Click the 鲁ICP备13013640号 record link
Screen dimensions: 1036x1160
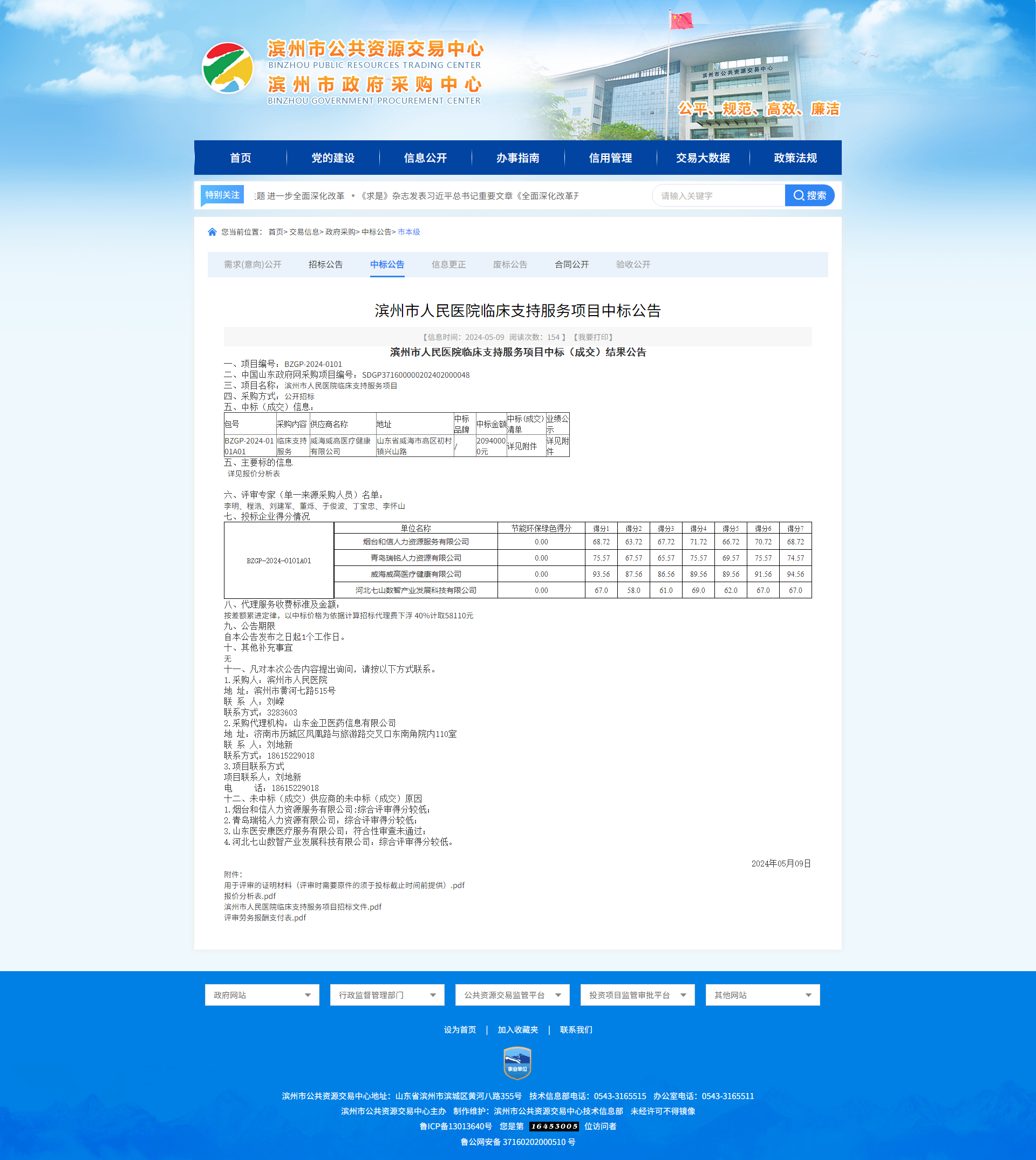click(456, 1127)
